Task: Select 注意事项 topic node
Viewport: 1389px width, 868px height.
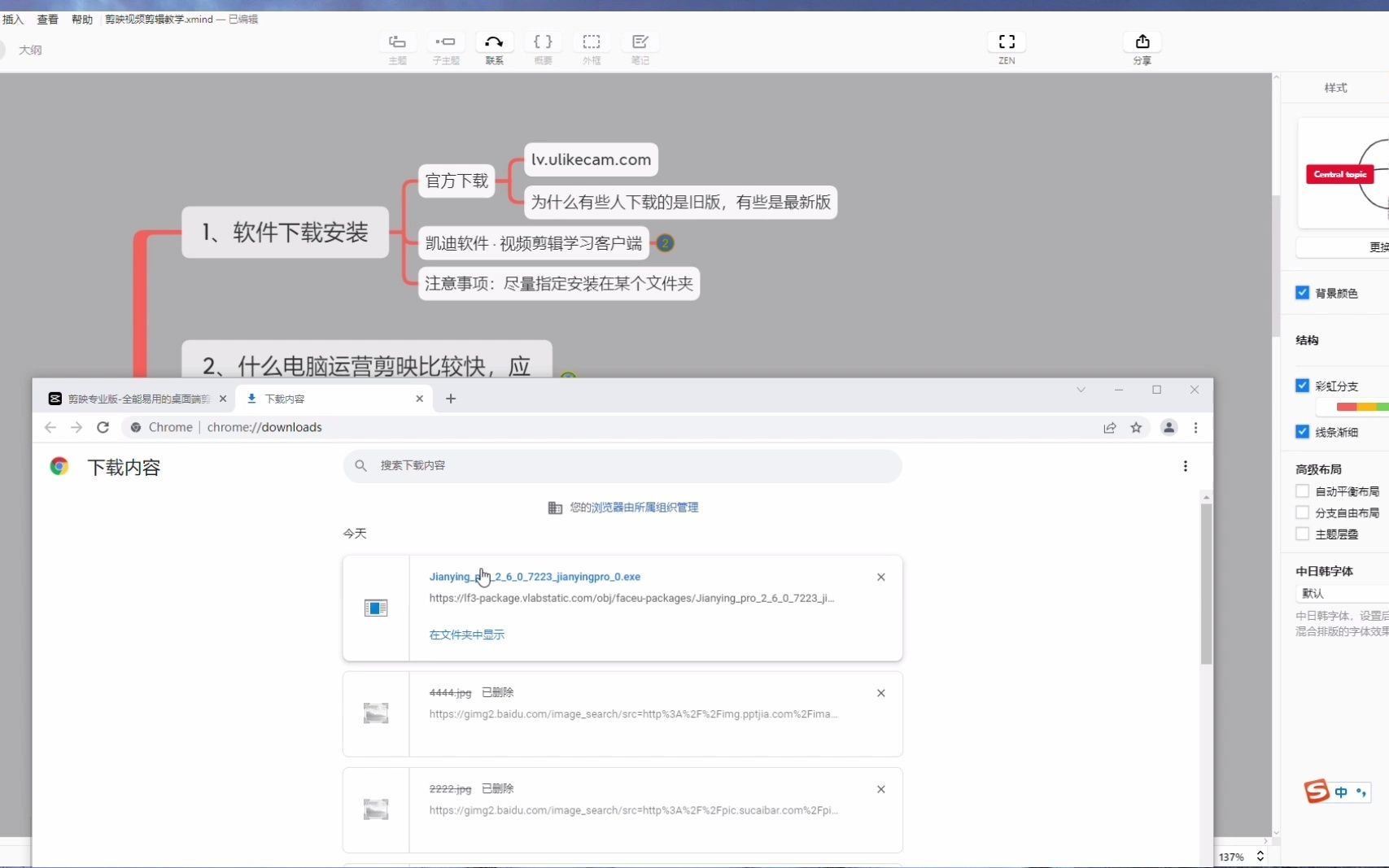Action: (x=559, y=283)
